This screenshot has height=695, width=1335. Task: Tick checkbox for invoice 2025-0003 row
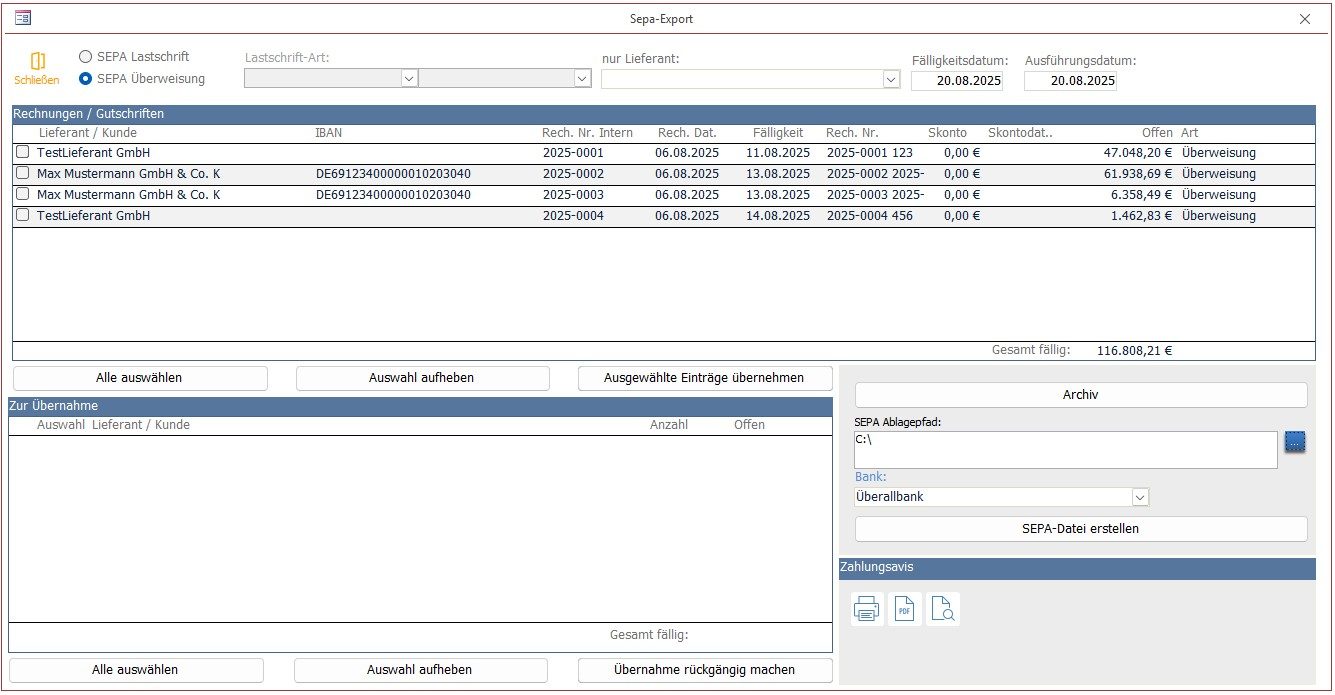(x=23, y=195)
